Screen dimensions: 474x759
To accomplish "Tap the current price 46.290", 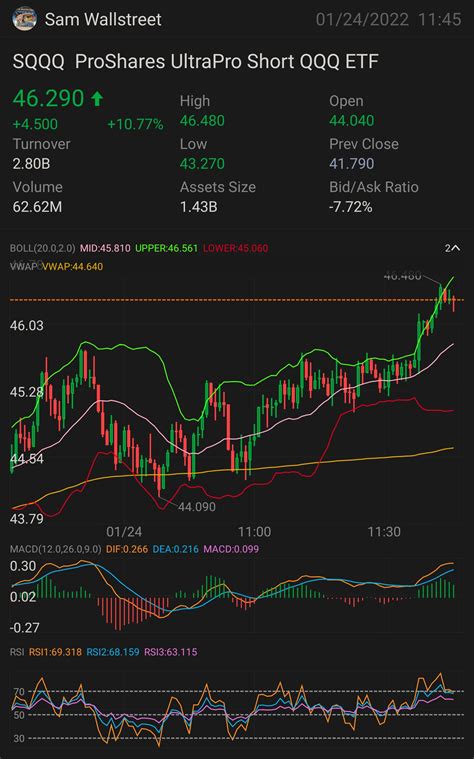I will 48,98.
